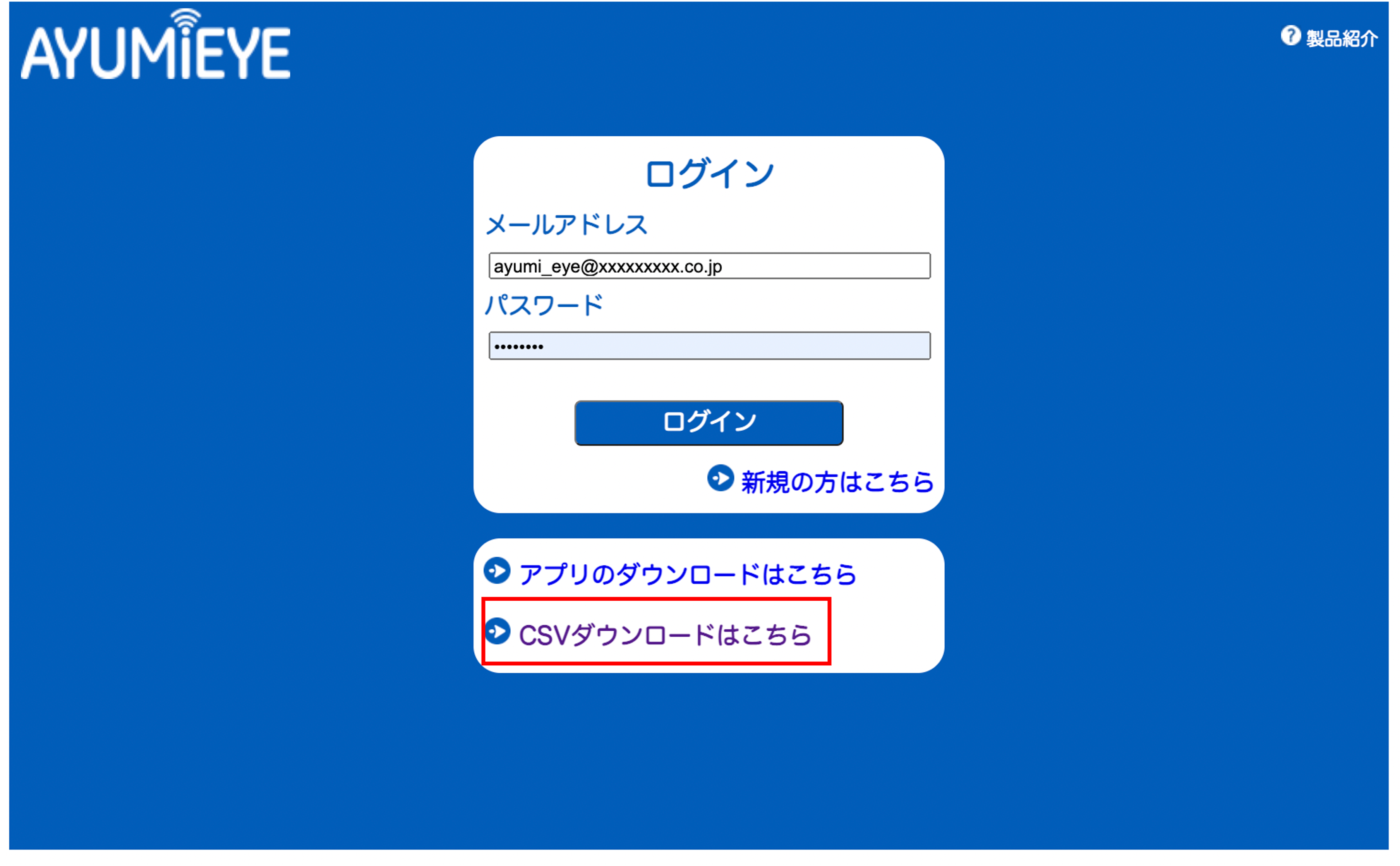Click the arrow icon beside 新規の方はこちら

click(x=721, y=478)
